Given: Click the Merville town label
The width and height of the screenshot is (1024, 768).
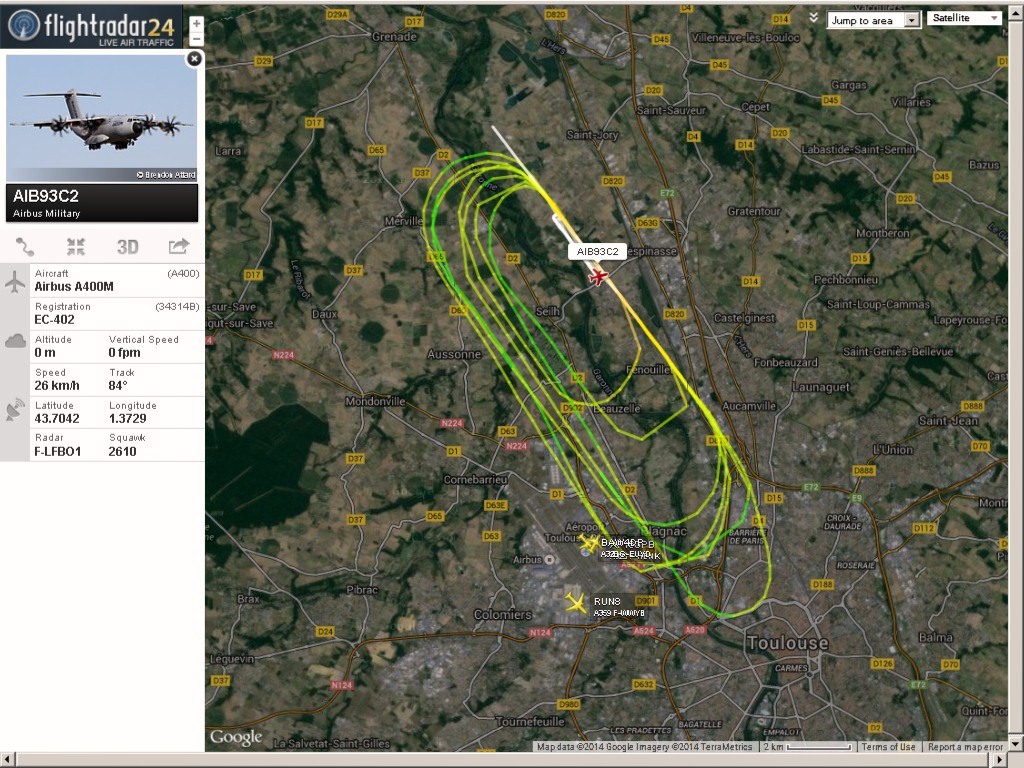Looking at the screenshot, I should click(x=404, y=221).
